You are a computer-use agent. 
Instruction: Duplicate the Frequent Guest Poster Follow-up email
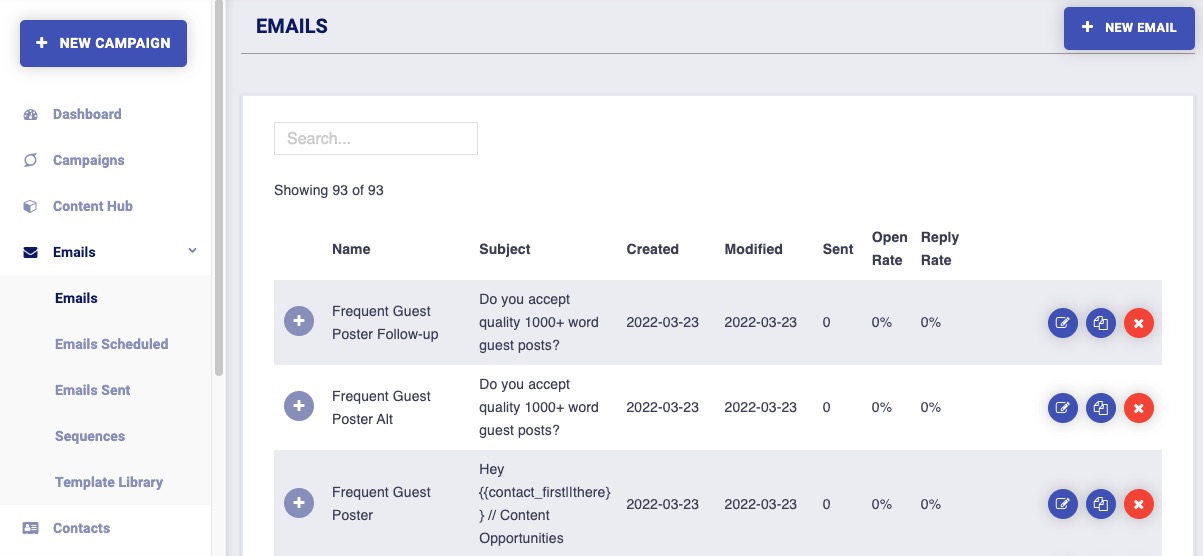pos(1101,323)
